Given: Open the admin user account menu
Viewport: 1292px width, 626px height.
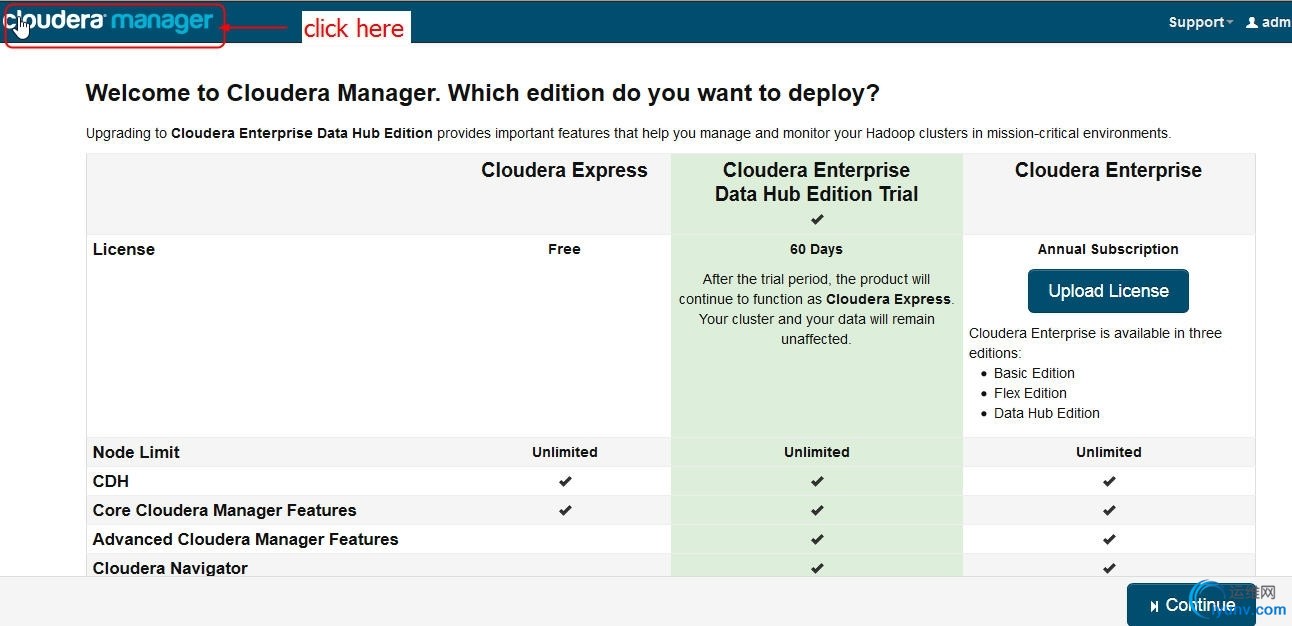Looking at the screenshot, I should click(x=1269, y=22).
